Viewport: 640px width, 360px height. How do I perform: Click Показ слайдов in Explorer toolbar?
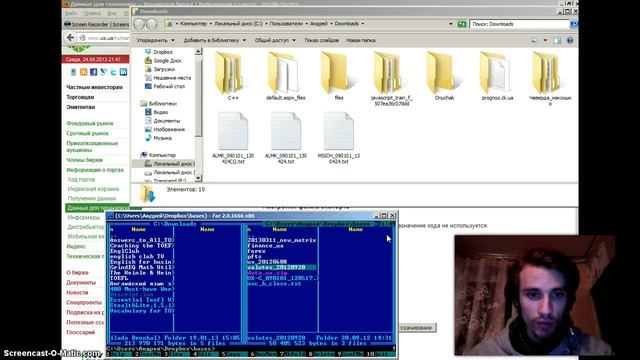322,40
